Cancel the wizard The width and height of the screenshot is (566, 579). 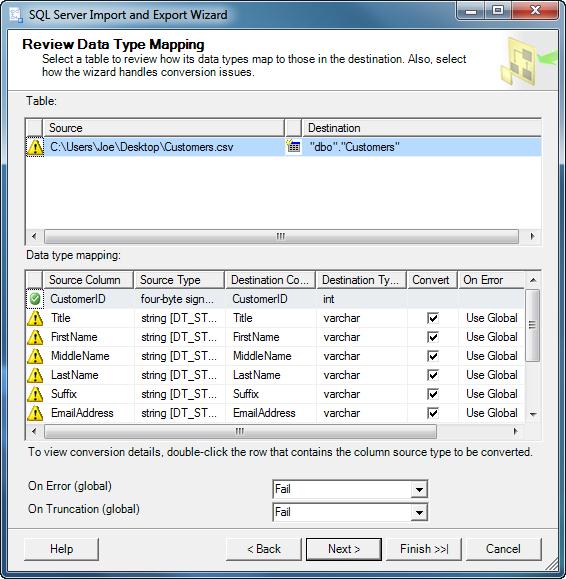504,549
